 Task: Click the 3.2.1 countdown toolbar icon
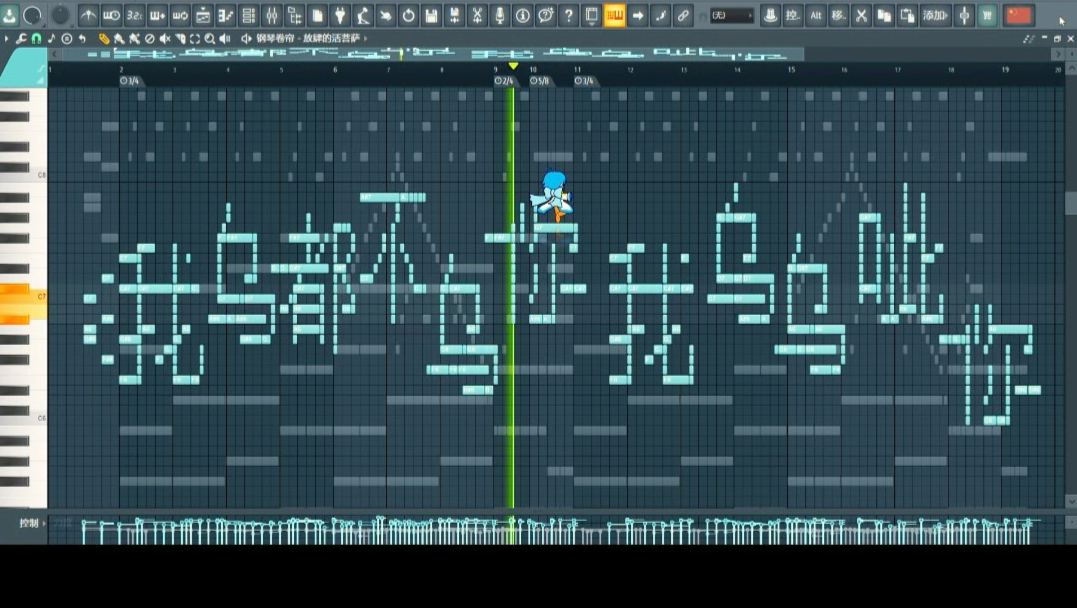click(135, 15)
